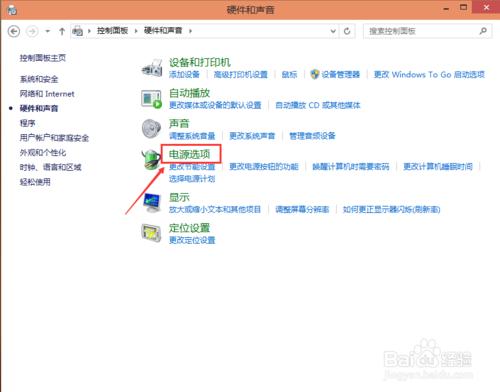Open the 设备和打印机 heading
The image size is (500, 392).
pyautogui.click(x=200, y=62)
